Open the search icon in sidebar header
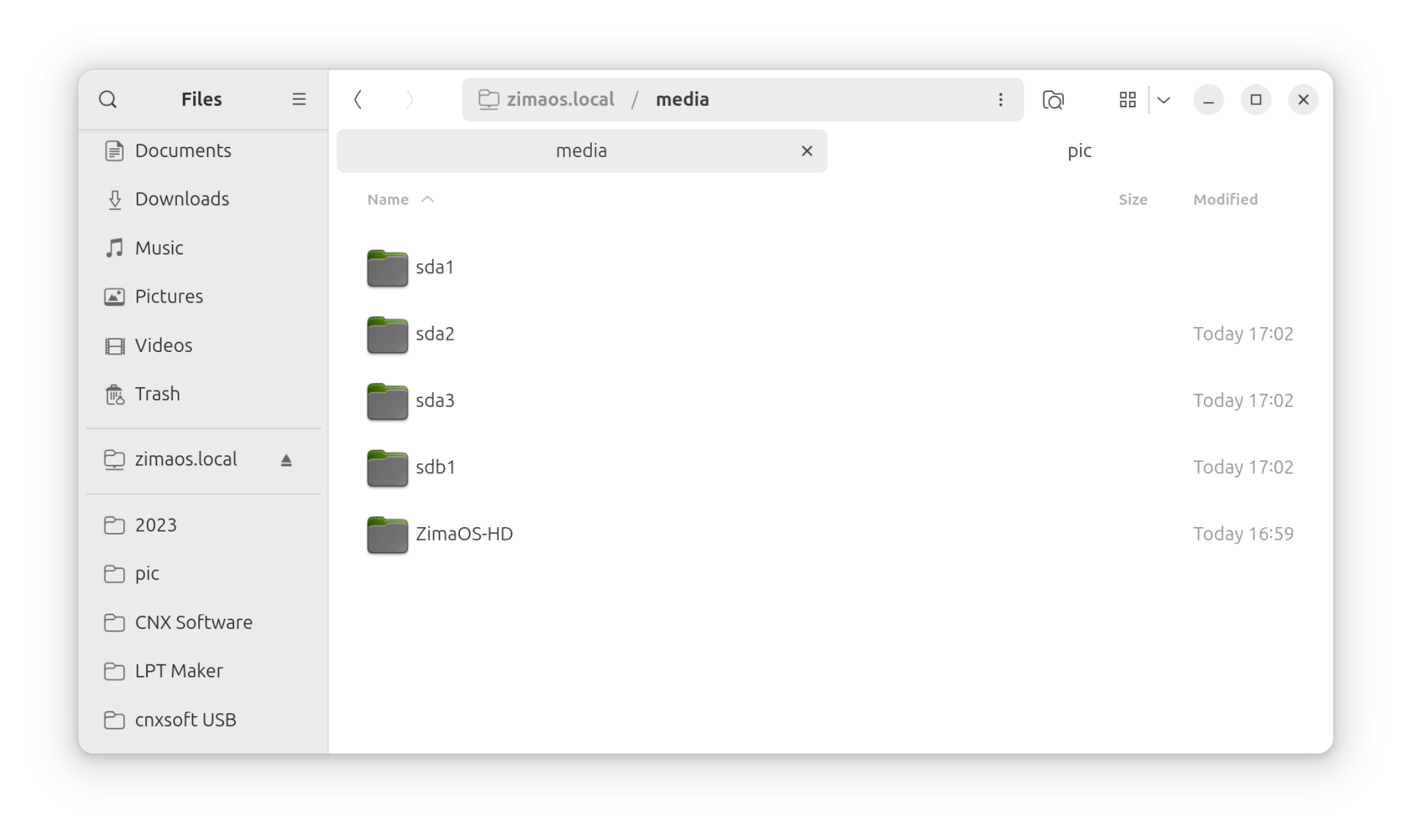1411x840 pixels. (108, 99)
